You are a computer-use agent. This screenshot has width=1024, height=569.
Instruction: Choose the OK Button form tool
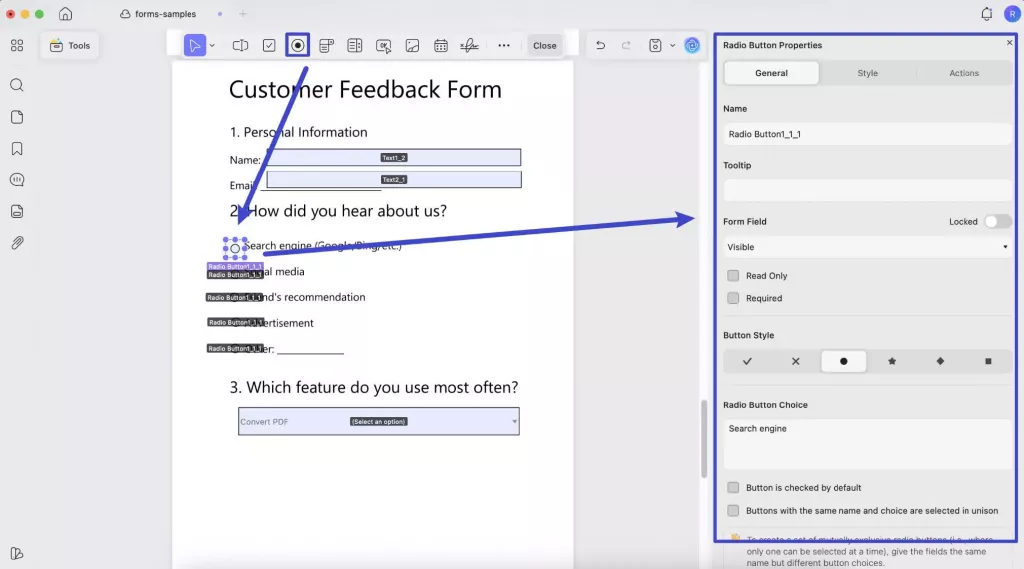click(x=383, y=45)
